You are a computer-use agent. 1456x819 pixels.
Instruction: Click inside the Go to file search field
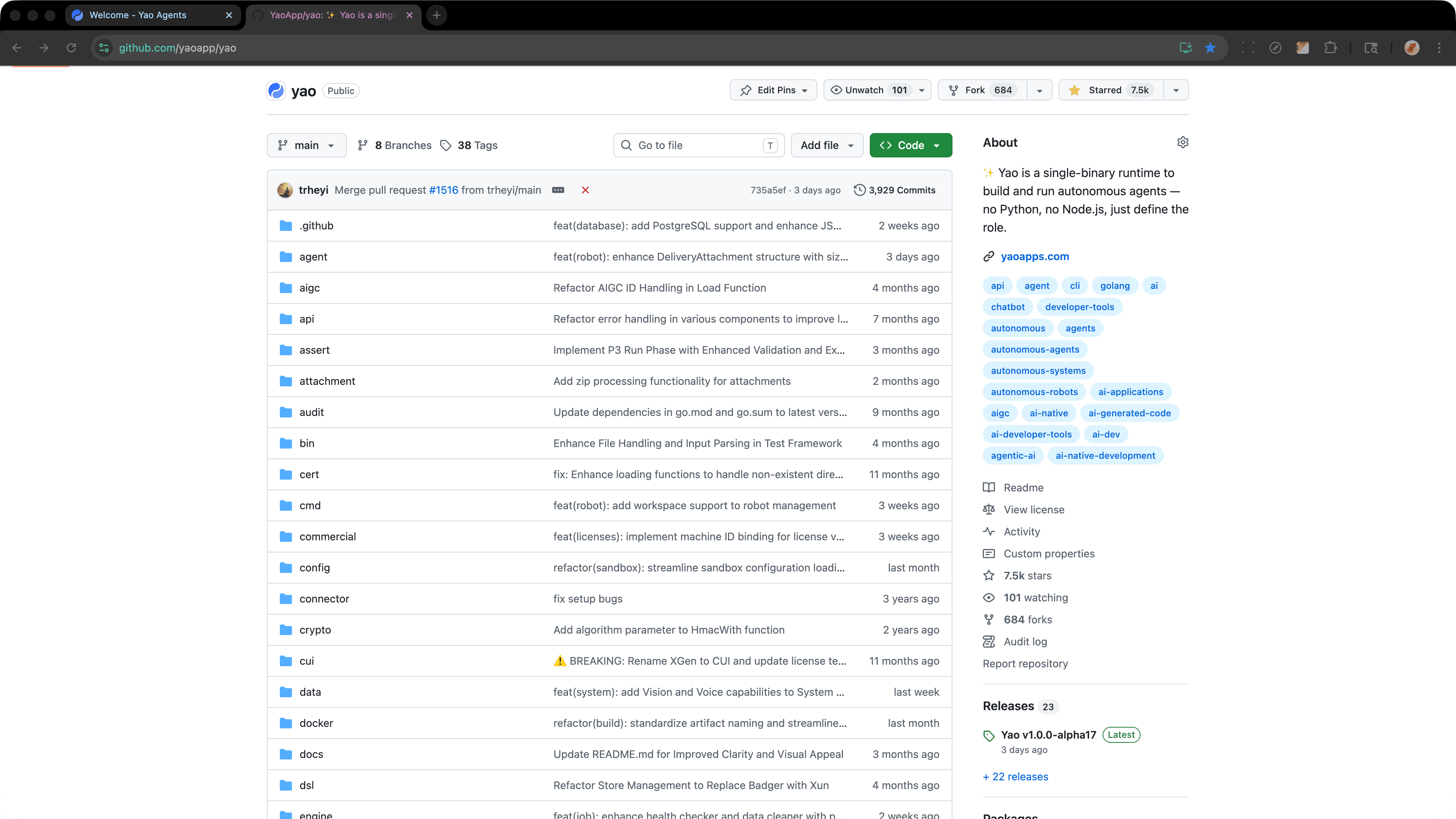click(698, 145)
